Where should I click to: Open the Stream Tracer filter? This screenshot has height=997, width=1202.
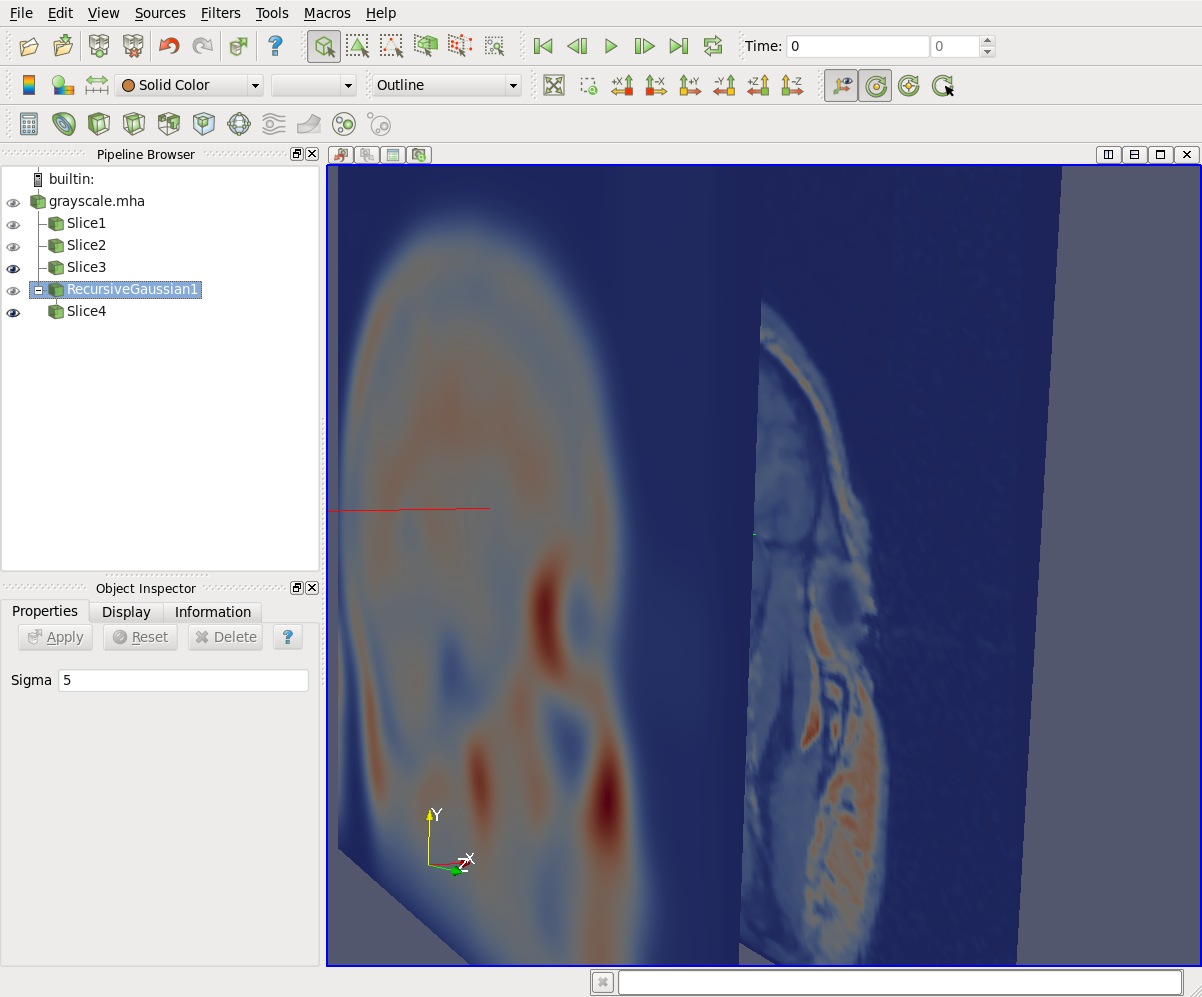tap(272, 123)
